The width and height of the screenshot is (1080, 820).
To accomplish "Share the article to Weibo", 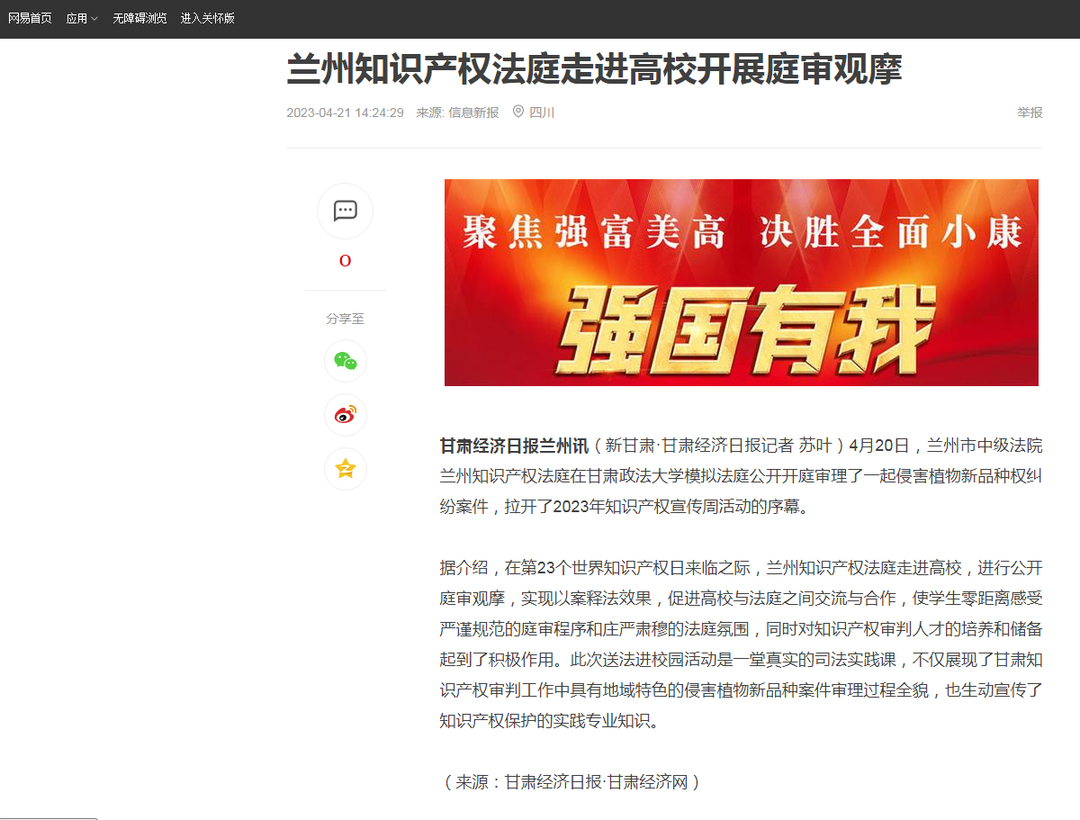I will [345, 415].
